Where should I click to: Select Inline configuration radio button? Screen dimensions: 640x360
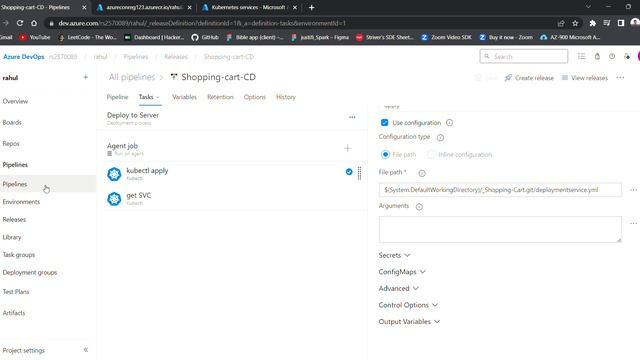[x=431, y=154]
